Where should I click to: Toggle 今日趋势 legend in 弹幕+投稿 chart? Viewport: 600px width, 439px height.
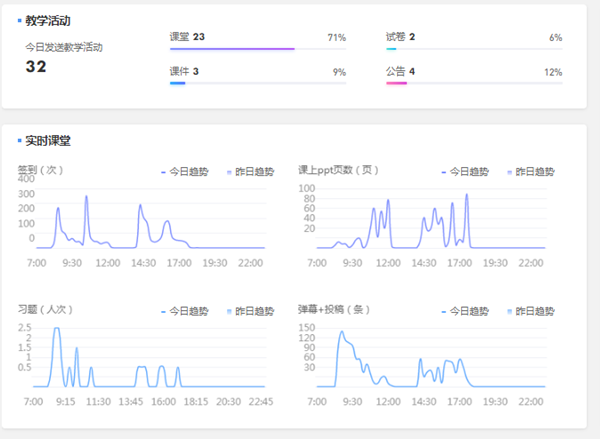[x=465, y=310]
